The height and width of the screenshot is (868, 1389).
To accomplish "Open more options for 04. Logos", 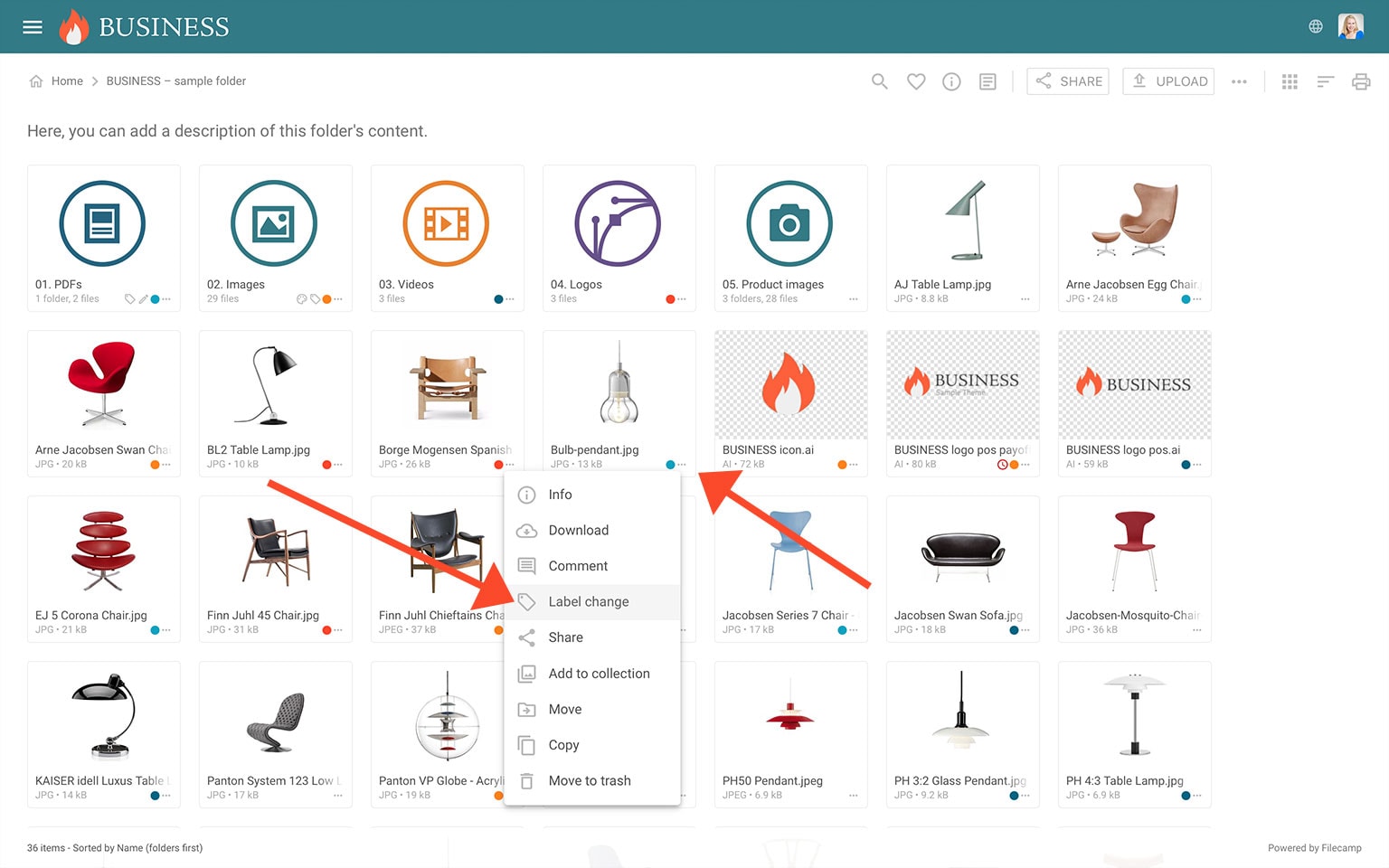I will pyautogui.click(x=682, y=299).
